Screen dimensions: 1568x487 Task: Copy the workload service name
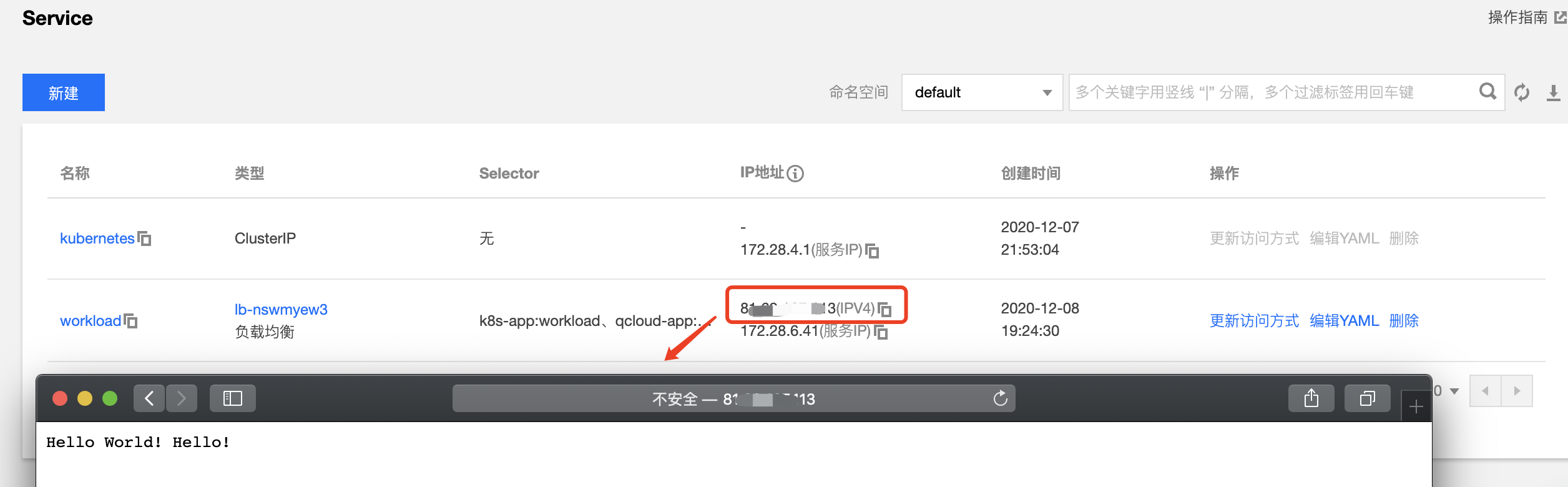[x=130, y=321]
